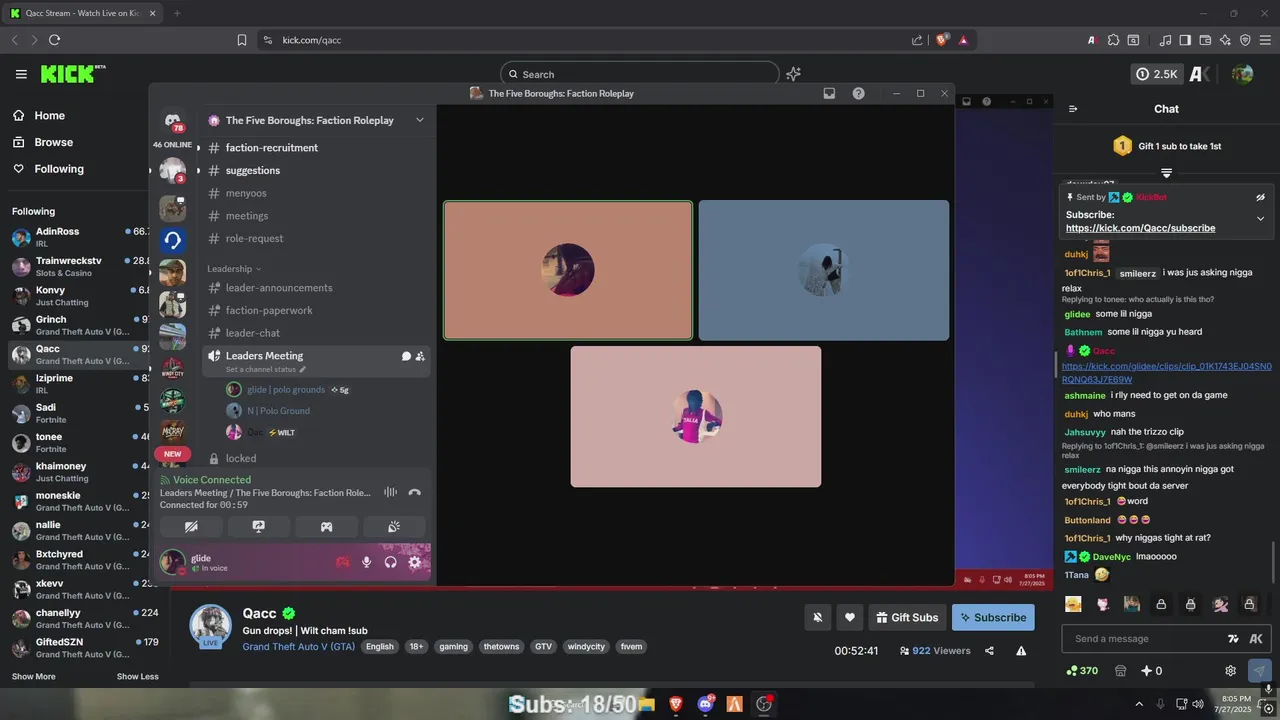Expand the pinned subscribe message chevron
Image resolution: width=1280 pixels, height=720 pixels.
coord(1260,218)
